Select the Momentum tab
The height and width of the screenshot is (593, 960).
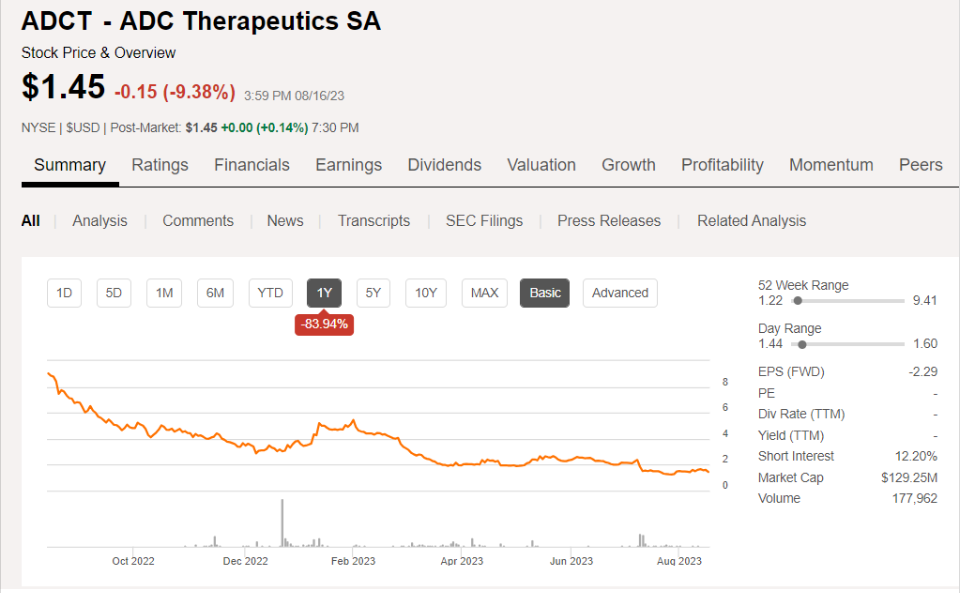831,165
